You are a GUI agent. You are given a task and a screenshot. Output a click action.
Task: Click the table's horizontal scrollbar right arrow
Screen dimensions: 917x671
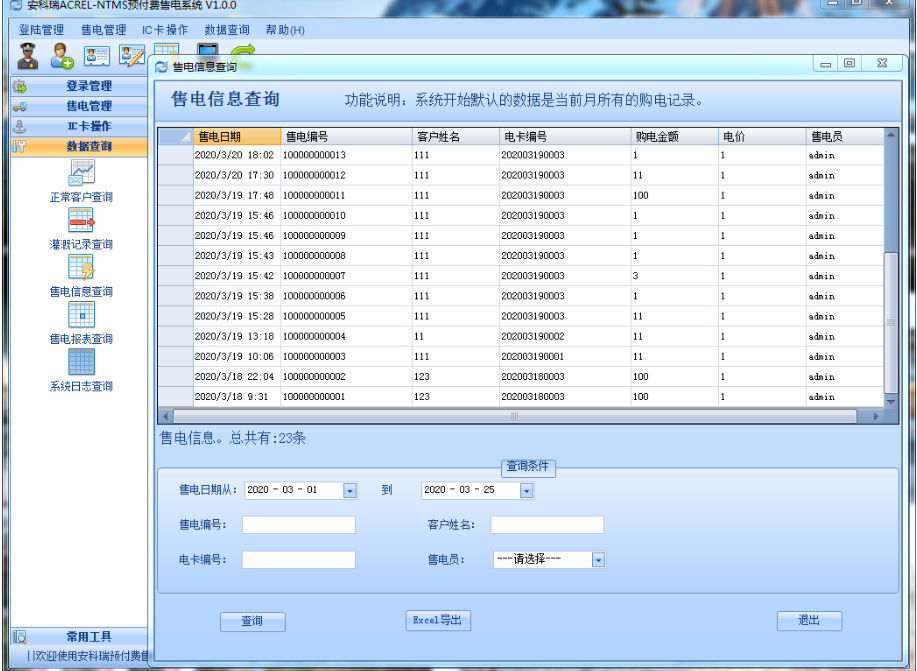875,416
